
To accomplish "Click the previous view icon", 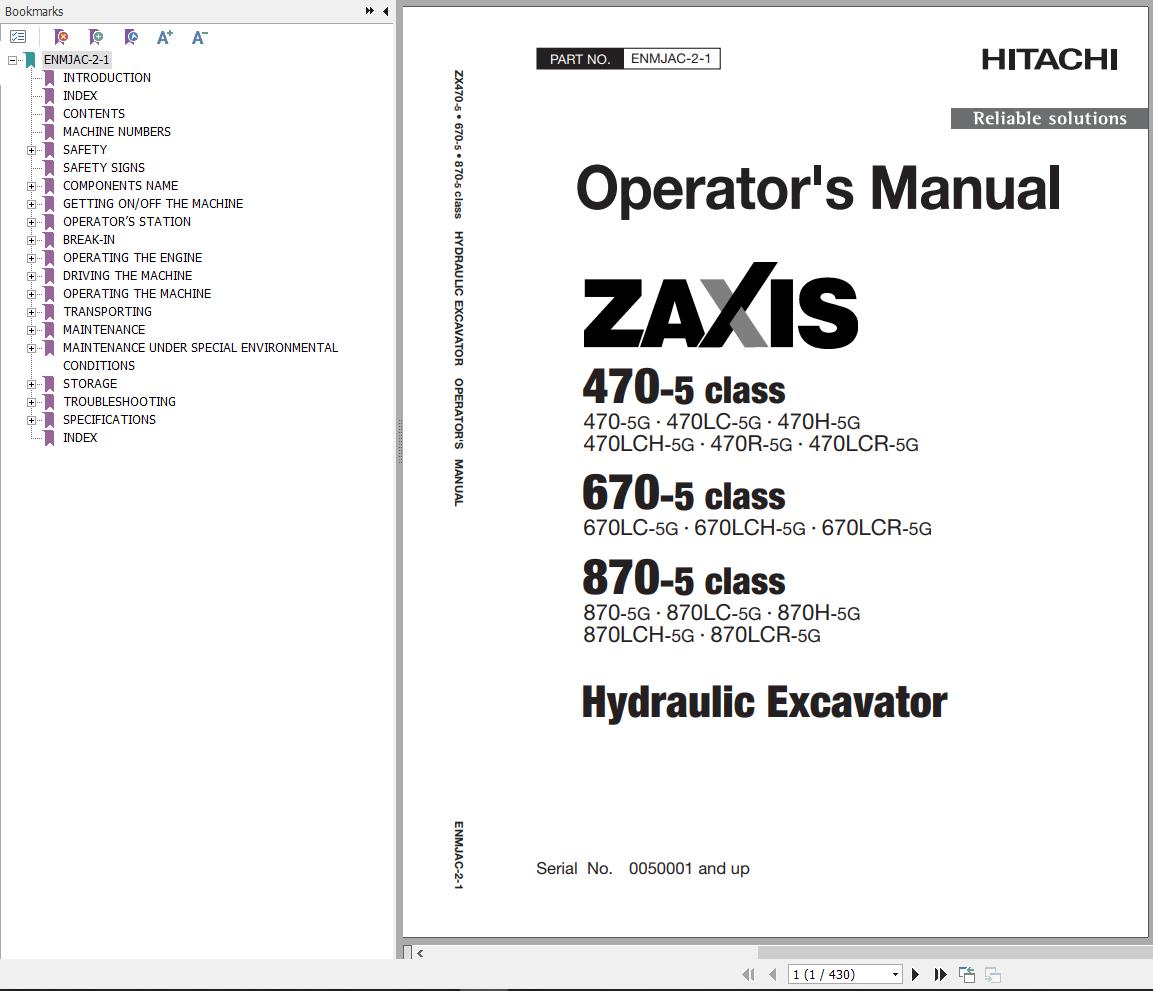I will pos(967,975).
